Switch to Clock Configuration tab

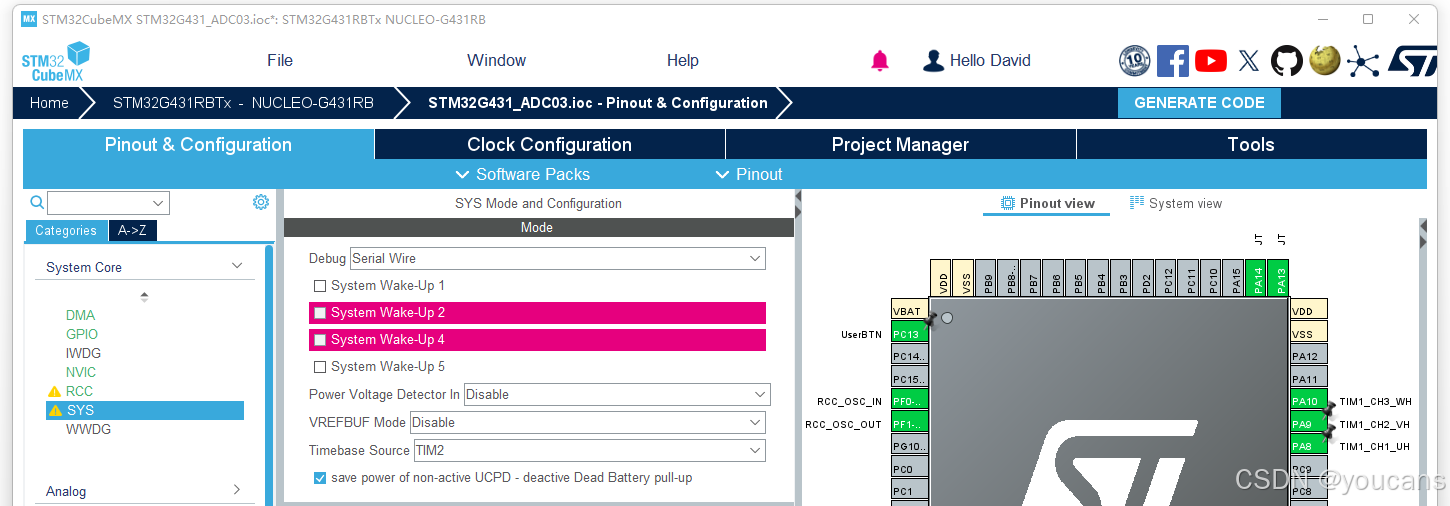coord(550,144)
